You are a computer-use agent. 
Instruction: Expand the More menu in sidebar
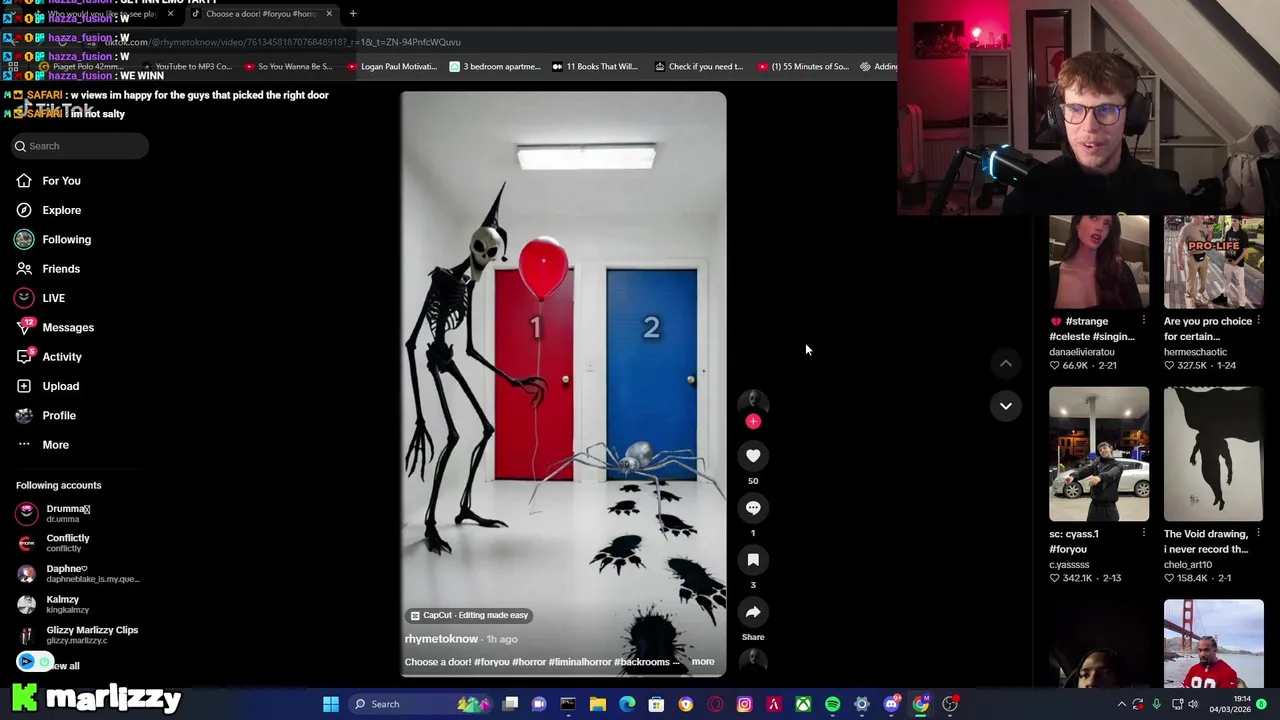pyautogui.click(x=55, y=445)
